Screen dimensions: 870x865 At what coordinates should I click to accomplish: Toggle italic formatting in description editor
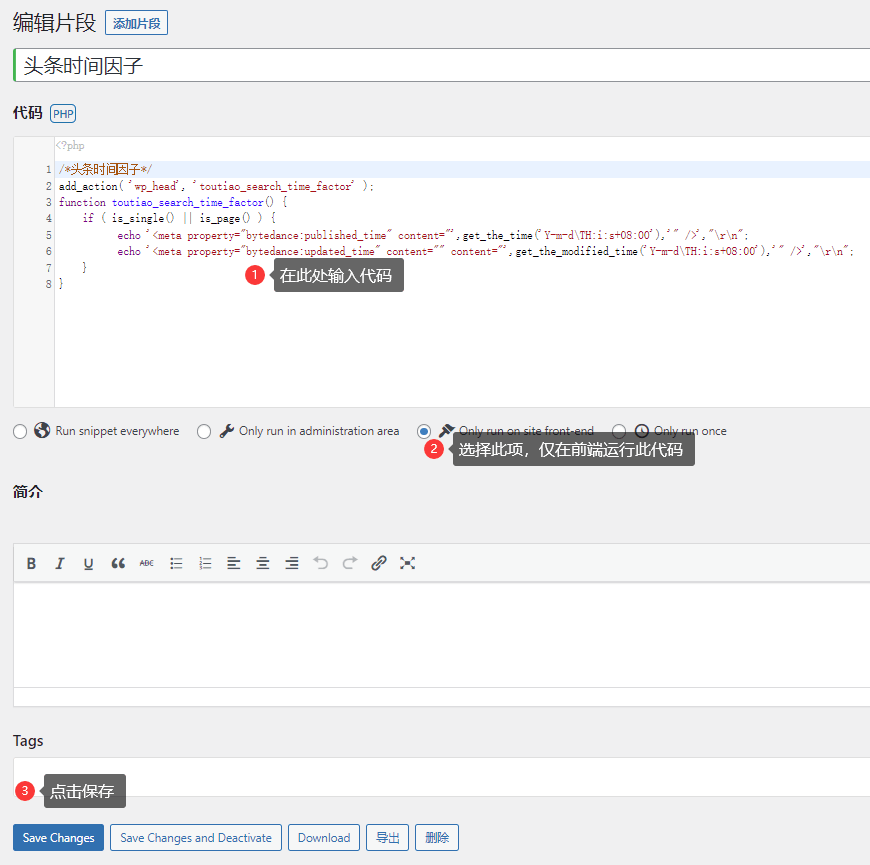[60, 563]
